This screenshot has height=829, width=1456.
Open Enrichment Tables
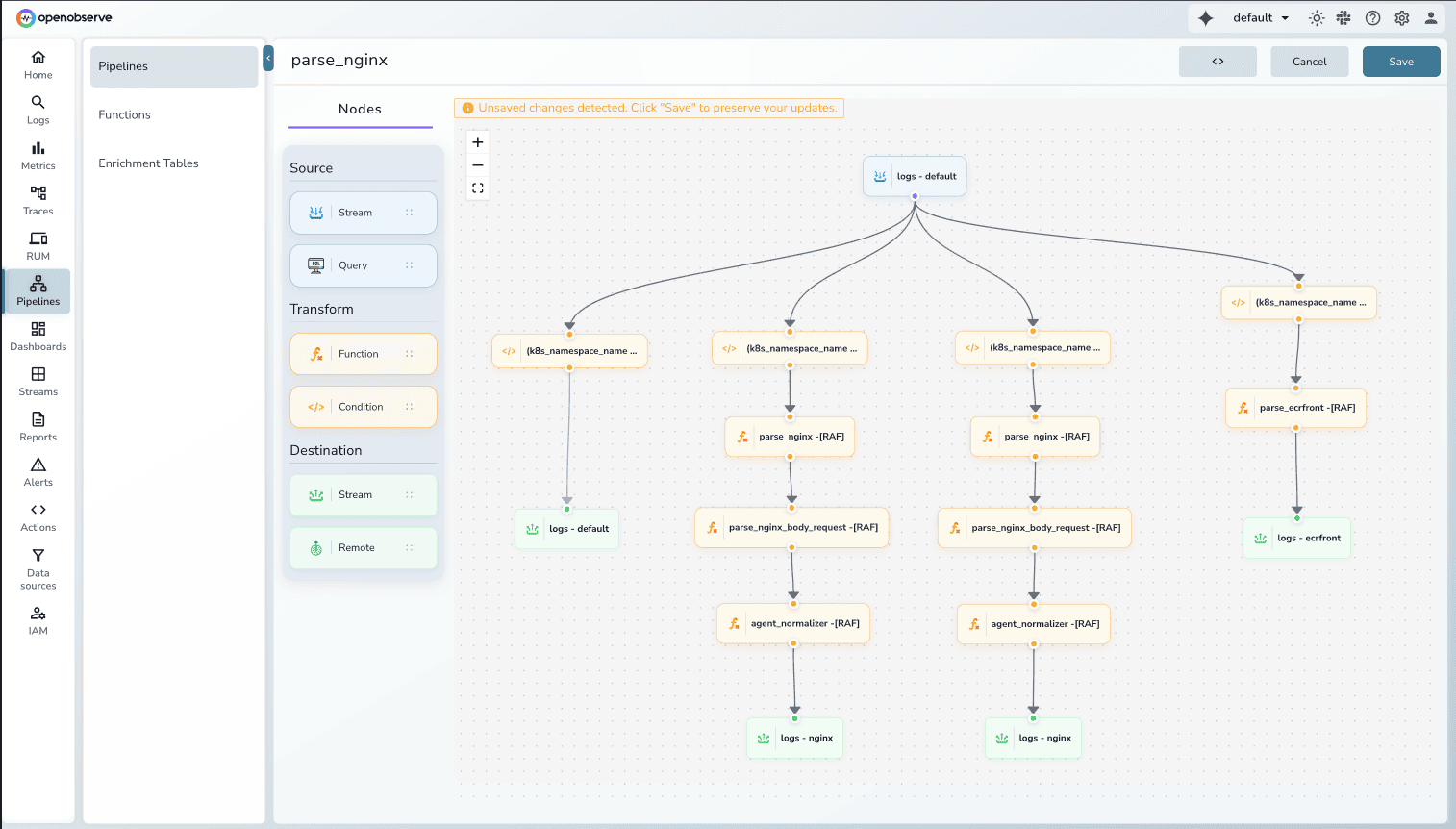pos(148,163)
